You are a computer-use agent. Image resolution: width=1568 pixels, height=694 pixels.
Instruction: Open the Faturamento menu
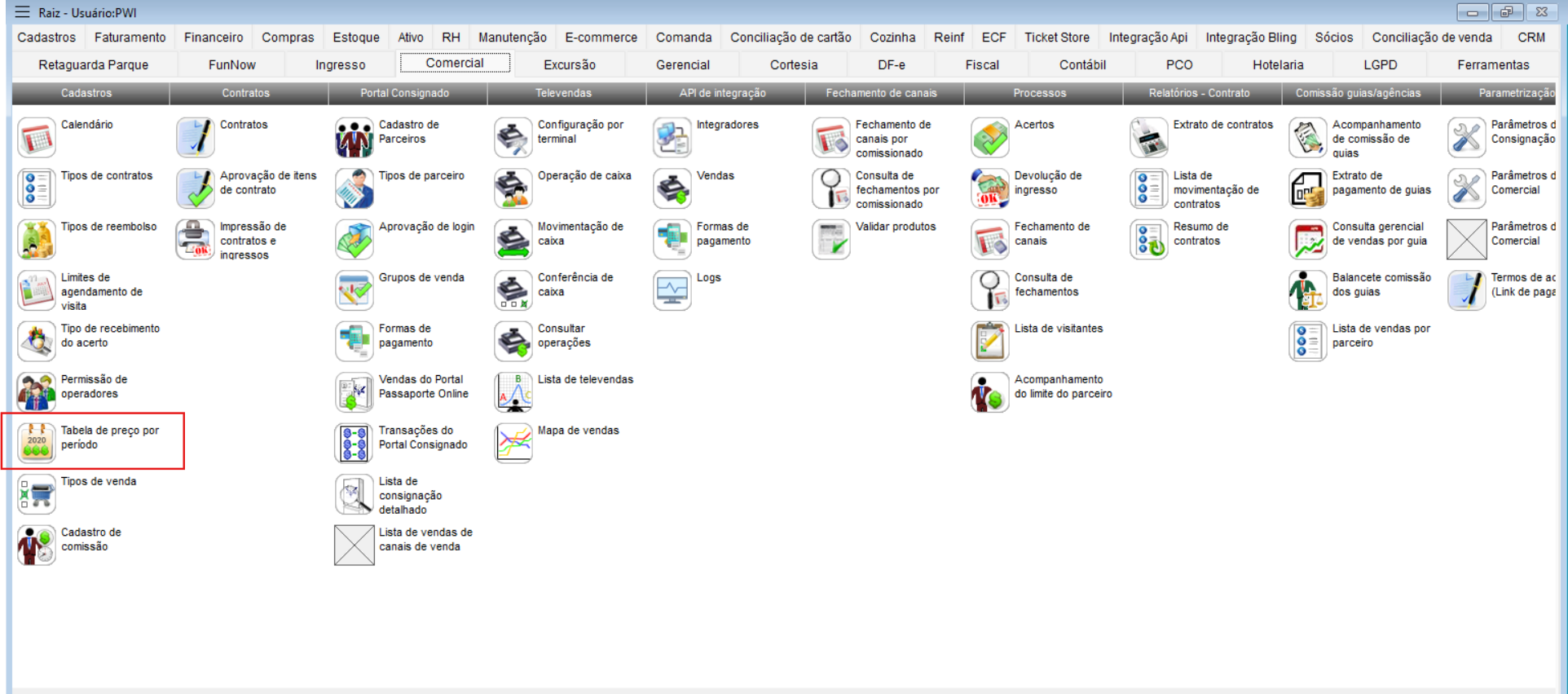130,38
